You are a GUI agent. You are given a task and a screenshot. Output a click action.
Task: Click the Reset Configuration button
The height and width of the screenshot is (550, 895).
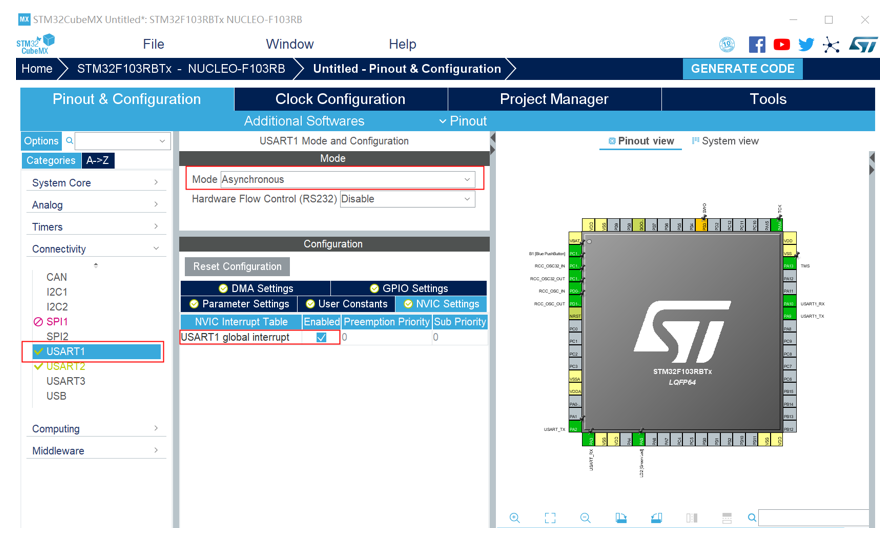237,266
